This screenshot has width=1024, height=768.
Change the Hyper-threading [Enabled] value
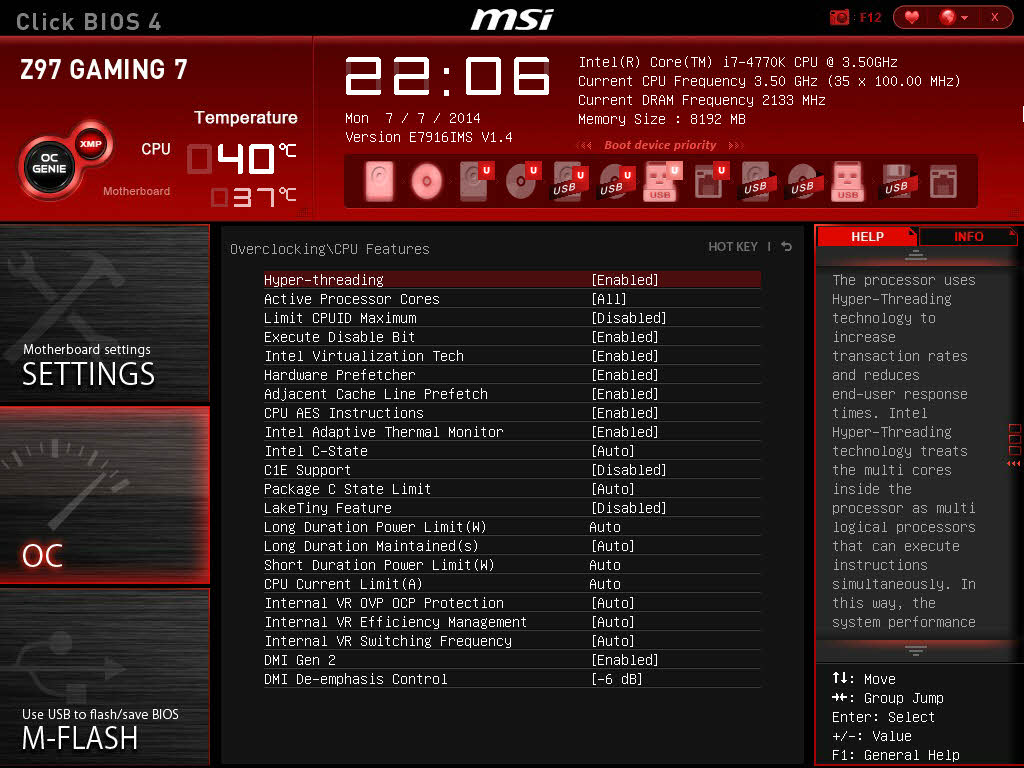(625, 280)
